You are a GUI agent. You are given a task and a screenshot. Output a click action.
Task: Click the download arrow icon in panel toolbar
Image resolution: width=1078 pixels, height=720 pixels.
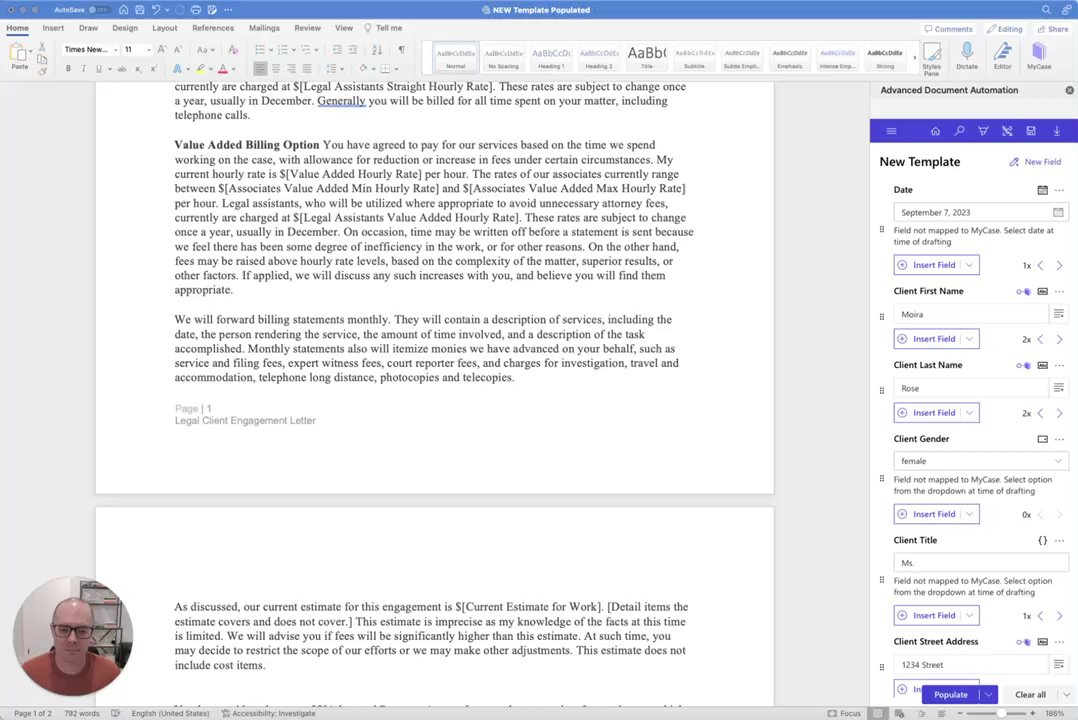point(1057,131)
